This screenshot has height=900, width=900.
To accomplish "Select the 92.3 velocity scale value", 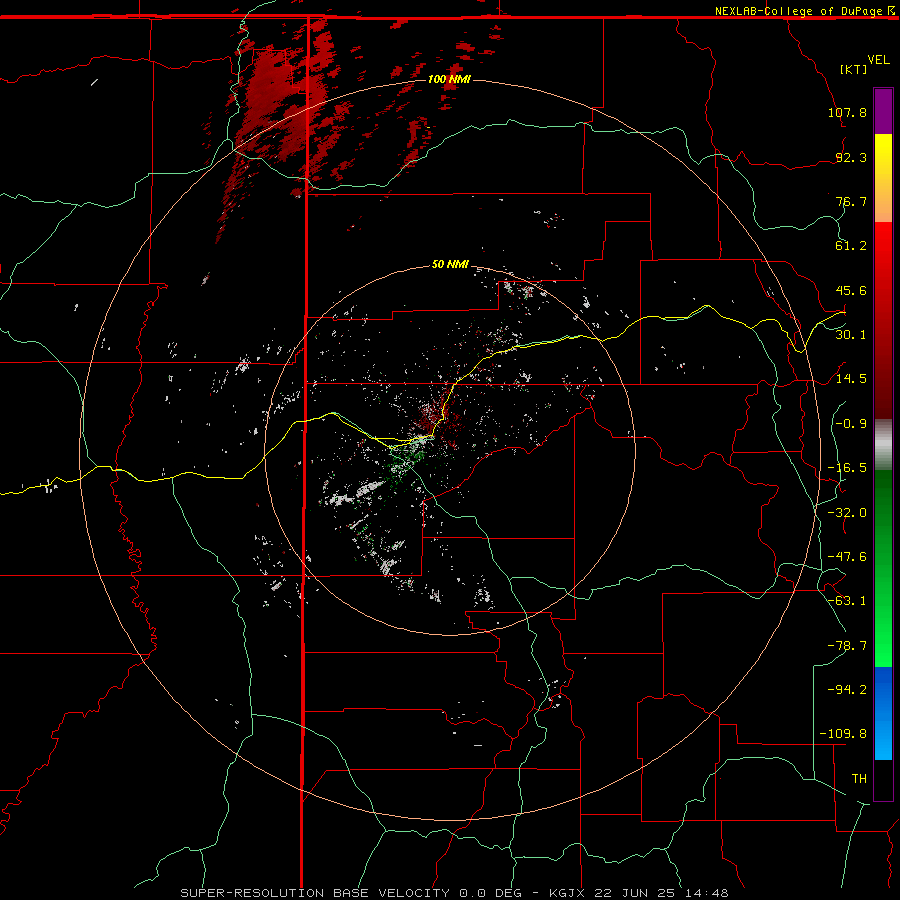I will [x=851, y=157].
